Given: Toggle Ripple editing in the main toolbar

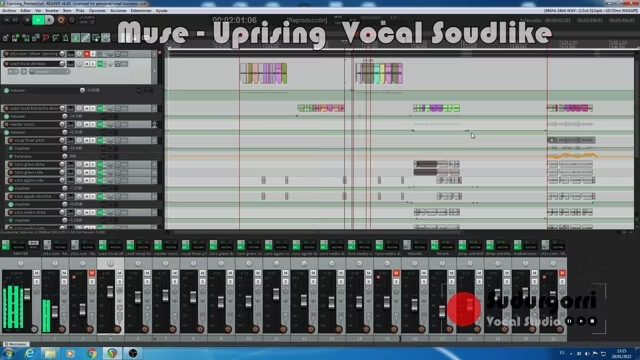Looking at the screenshot, I should coord(96,38).
